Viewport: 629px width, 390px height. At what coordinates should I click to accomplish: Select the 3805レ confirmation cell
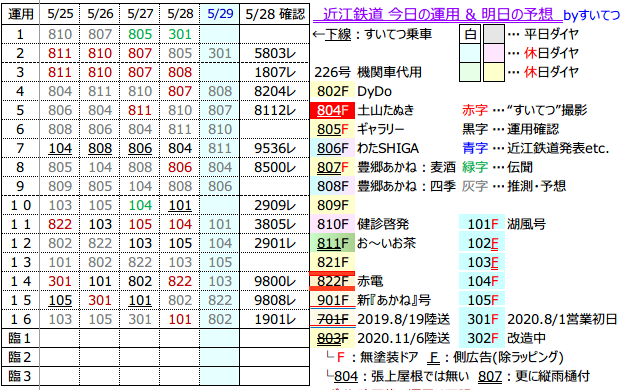(x=275, y=224)
